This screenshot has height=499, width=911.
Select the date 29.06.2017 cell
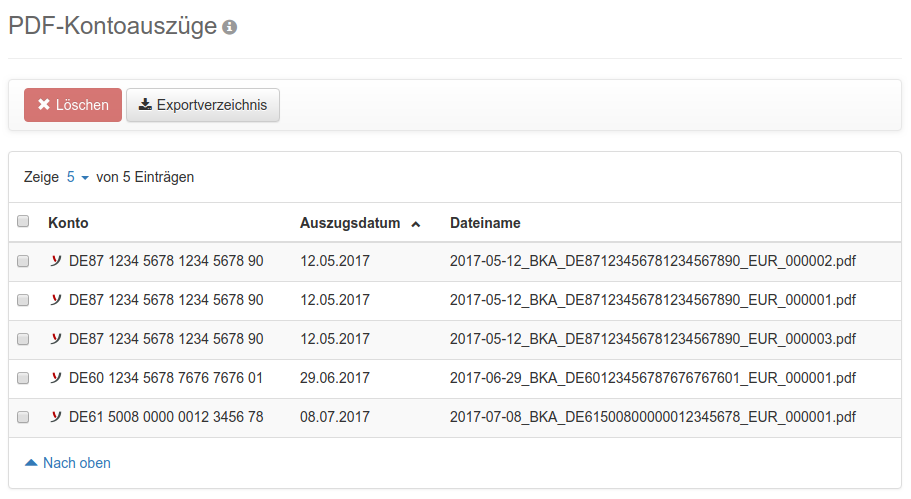click(x=335, y=378)
